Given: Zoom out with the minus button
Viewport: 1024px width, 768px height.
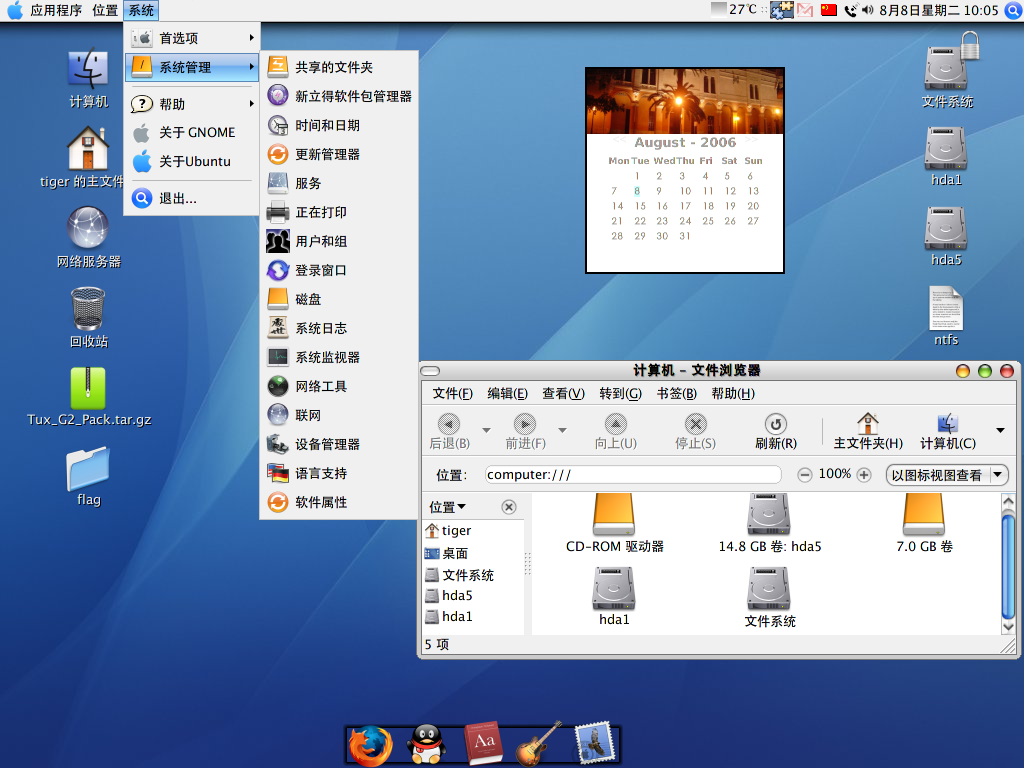Looking at the screenshot, I should [x=805, y=475].
